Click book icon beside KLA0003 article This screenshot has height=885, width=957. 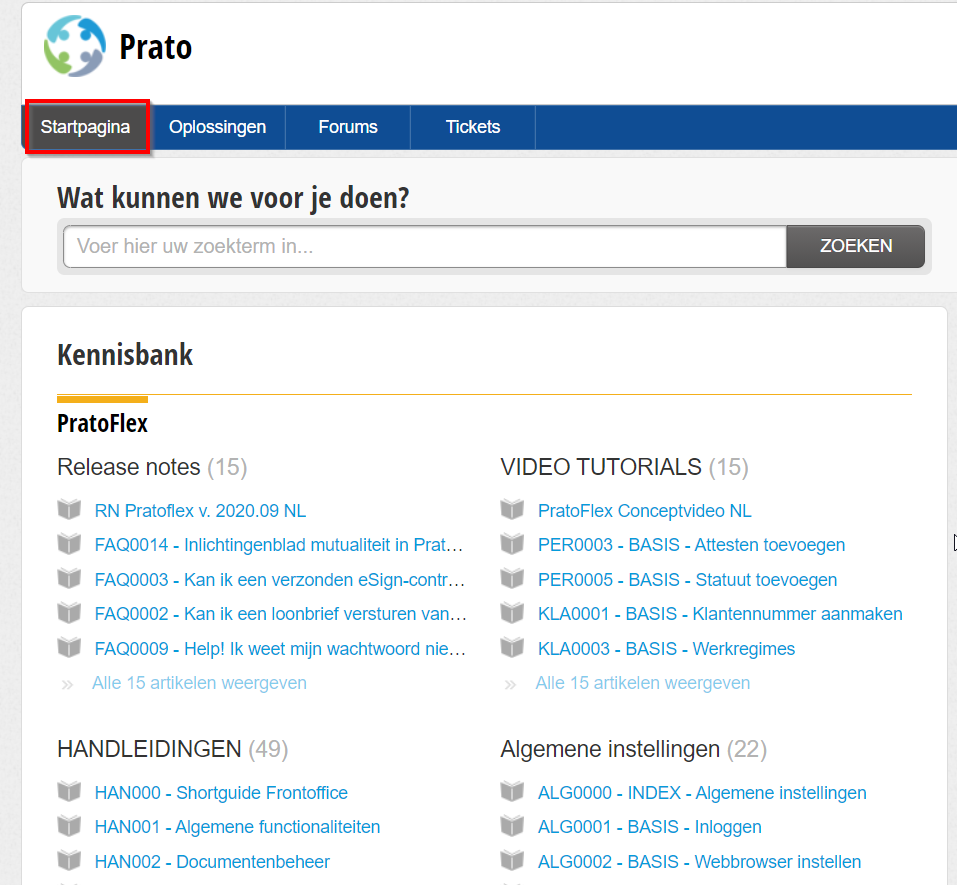[513, 647]
